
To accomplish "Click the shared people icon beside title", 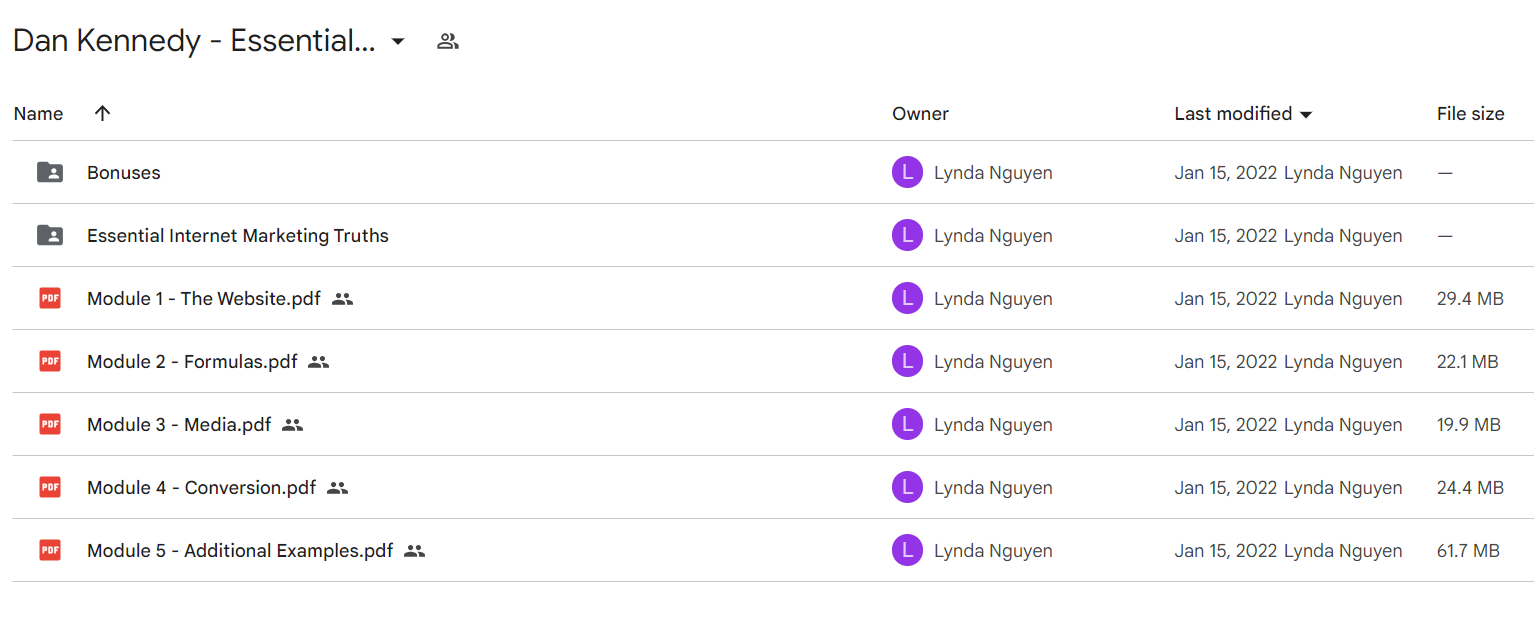I will point(448,41).
